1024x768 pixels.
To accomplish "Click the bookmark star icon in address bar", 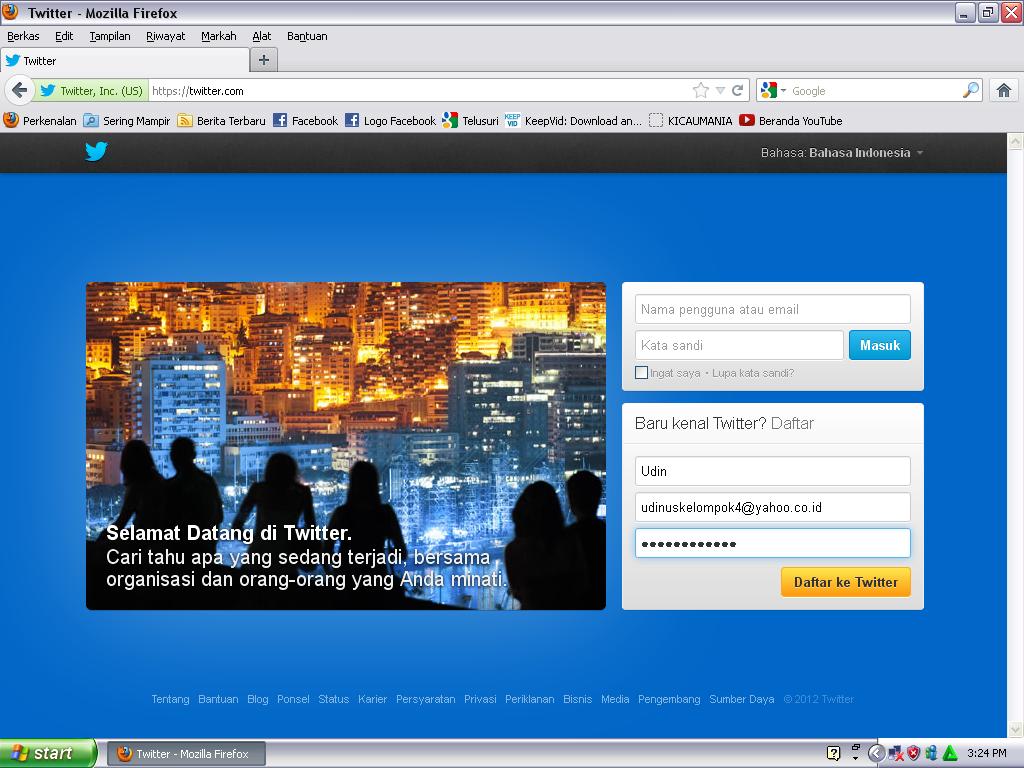I will pos(701,91).
